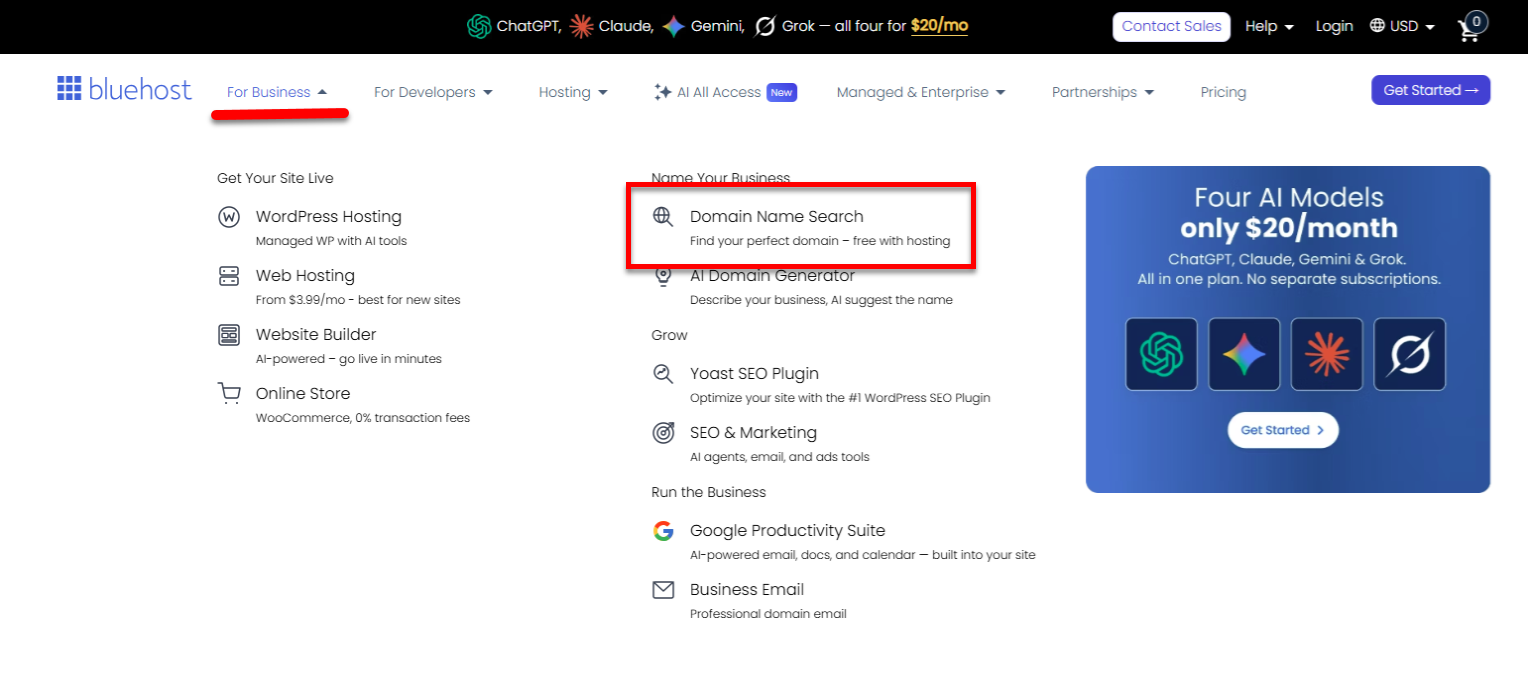Click 'From $3.99/mo - best for new sites' text
This screenshot has width=1528, height=679.
(358, 299)
